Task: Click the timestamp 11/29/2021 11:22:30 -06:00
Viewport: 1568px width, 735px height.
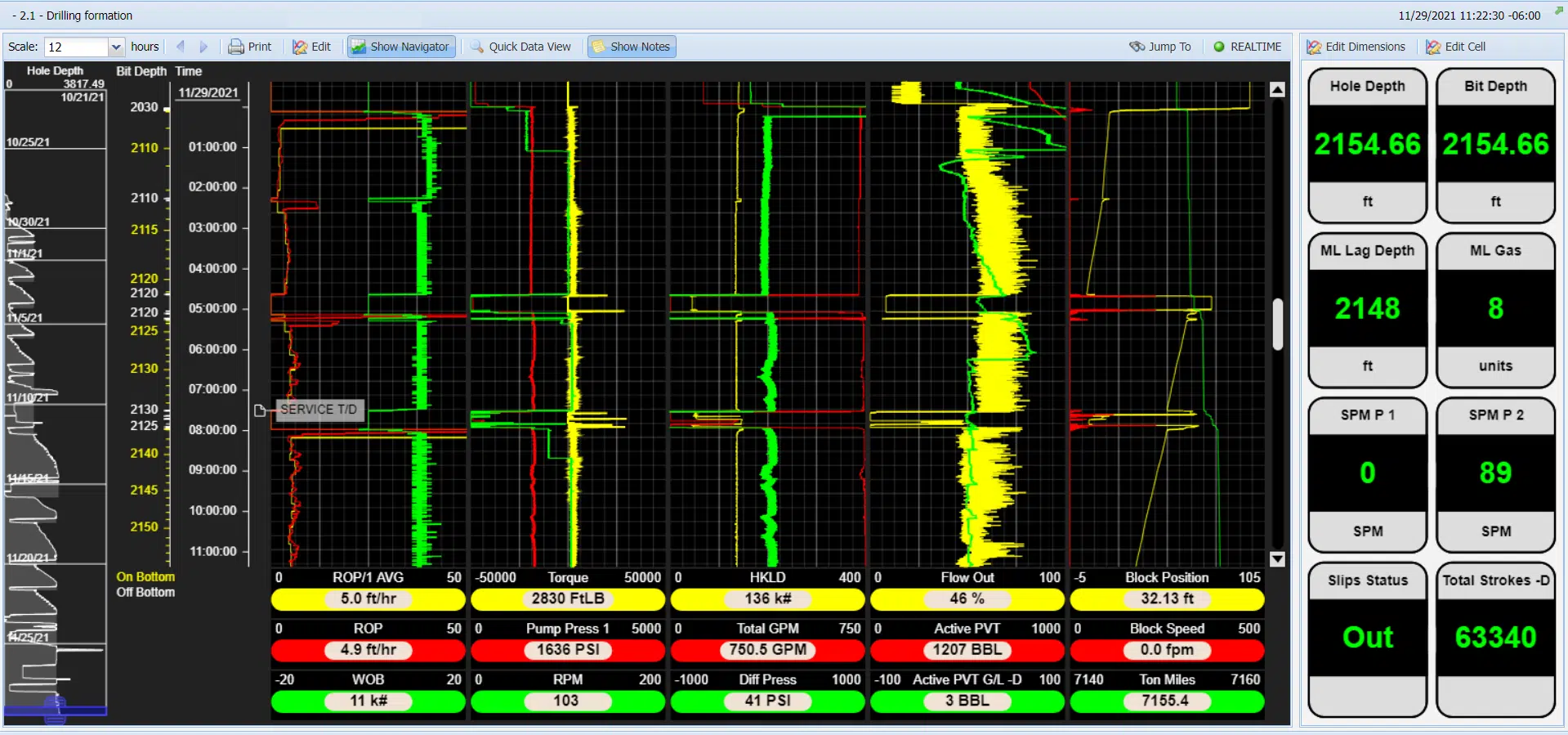Action: (x=1469, y=16)
